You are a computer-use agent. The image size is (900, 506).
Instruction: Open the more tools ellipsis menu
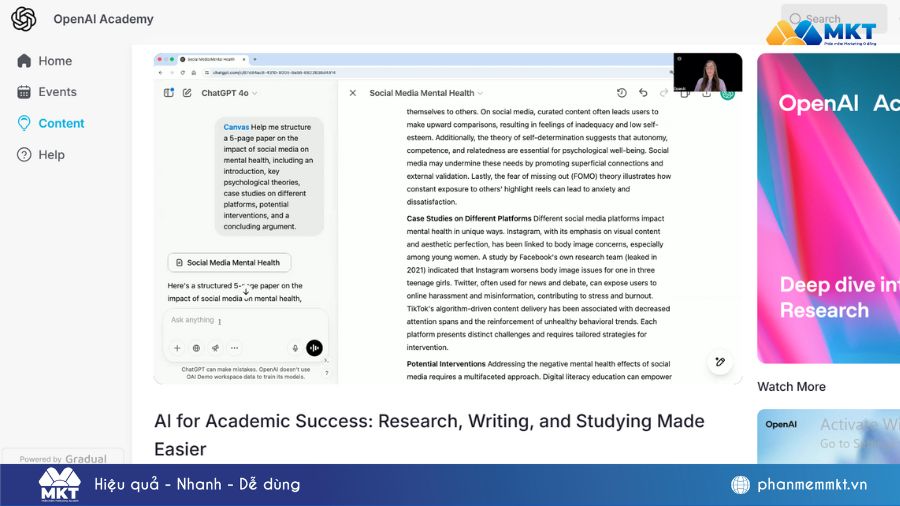tap(234, 348)
